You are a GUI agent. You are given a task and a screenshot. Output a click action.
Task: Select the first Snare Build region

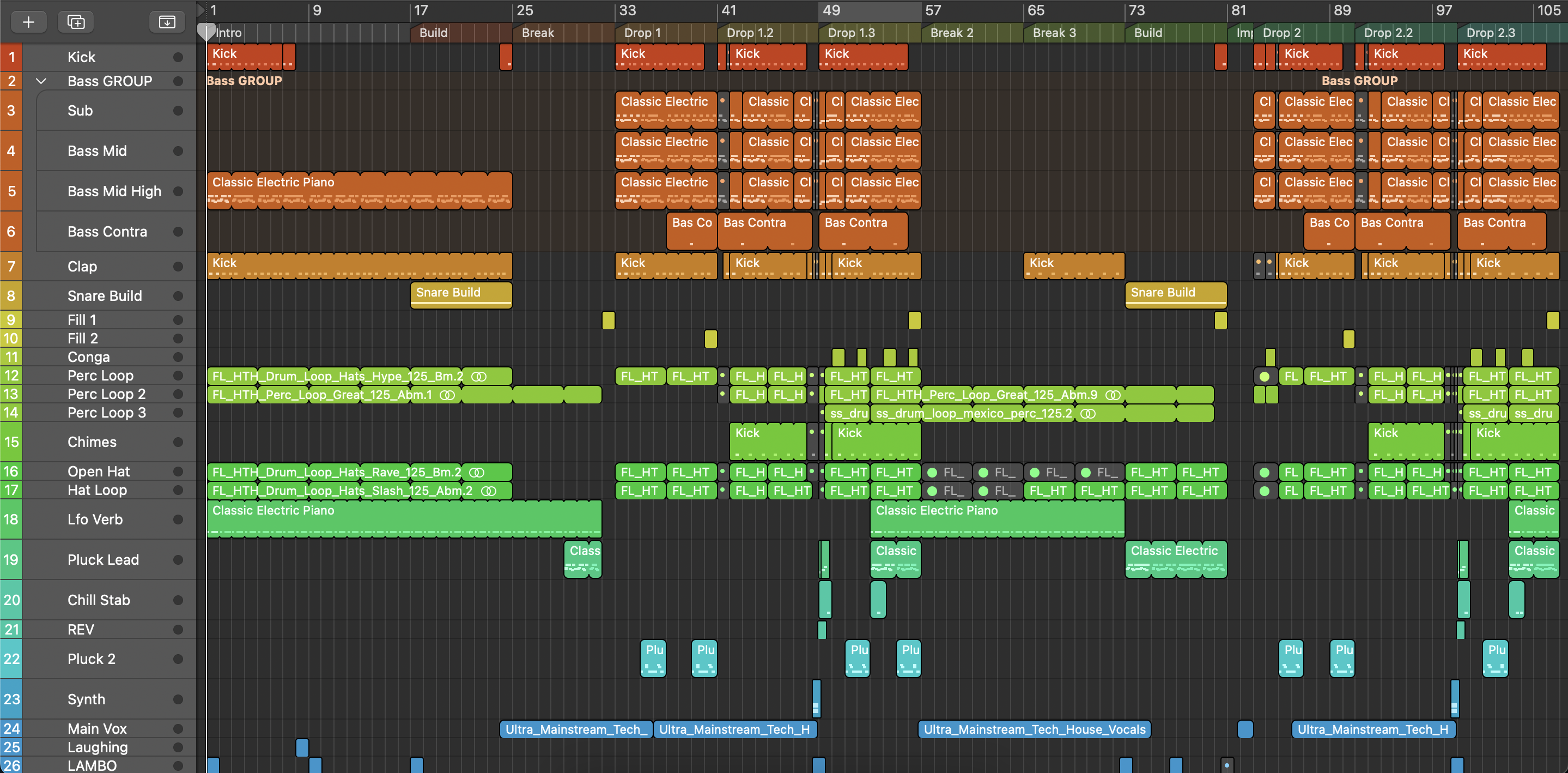(x=461, y=295)
